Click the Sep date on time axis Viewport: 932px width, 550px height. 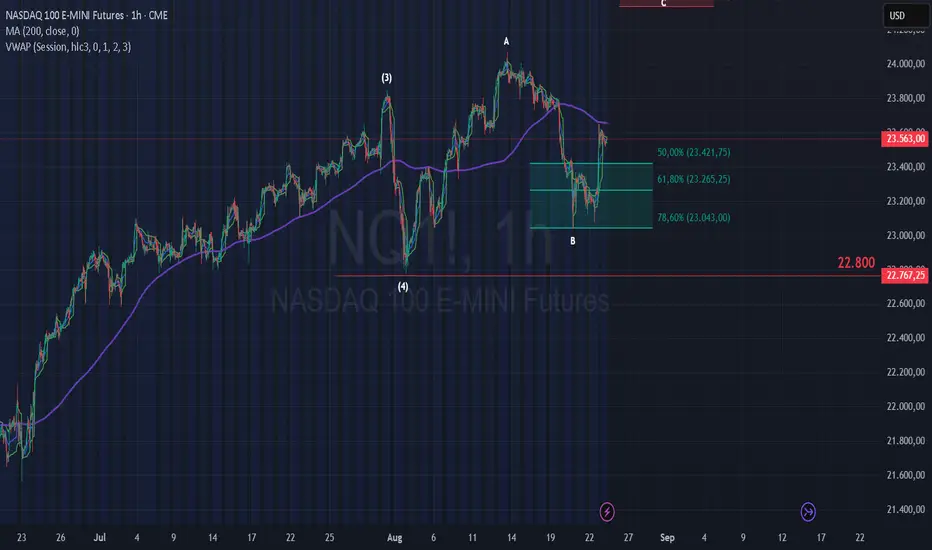tap(667, 538)
